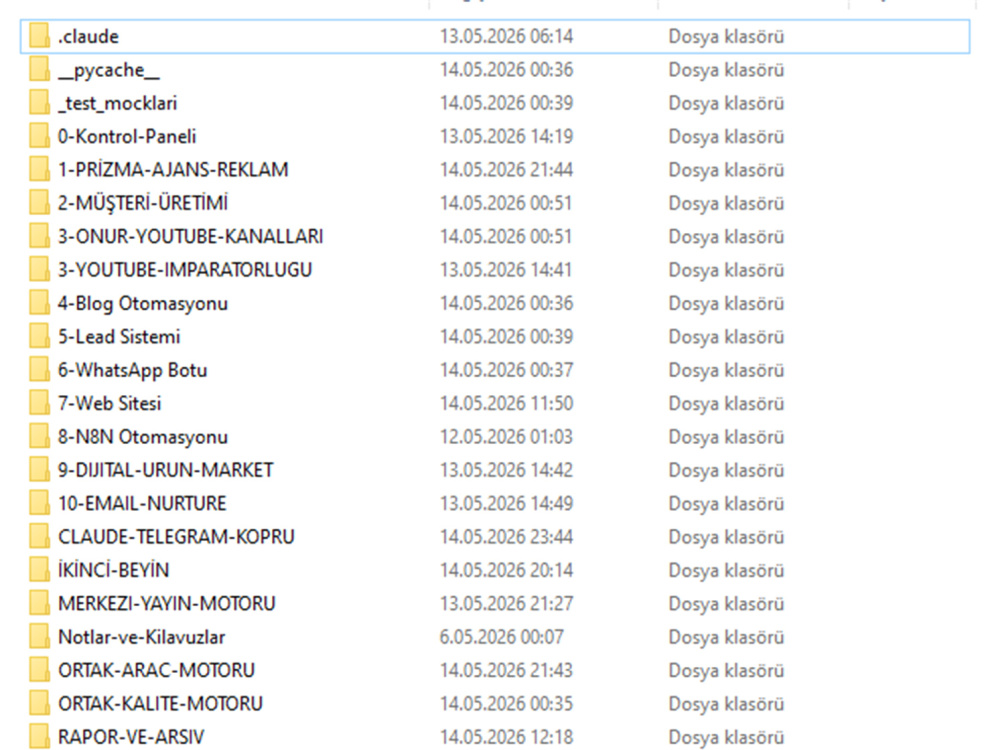Viewport: 1000px width, 750px height.
Task: Select the folder name RAPOR-VE-ARSIV
Action: pyautogui.click(x=131, y=737)
